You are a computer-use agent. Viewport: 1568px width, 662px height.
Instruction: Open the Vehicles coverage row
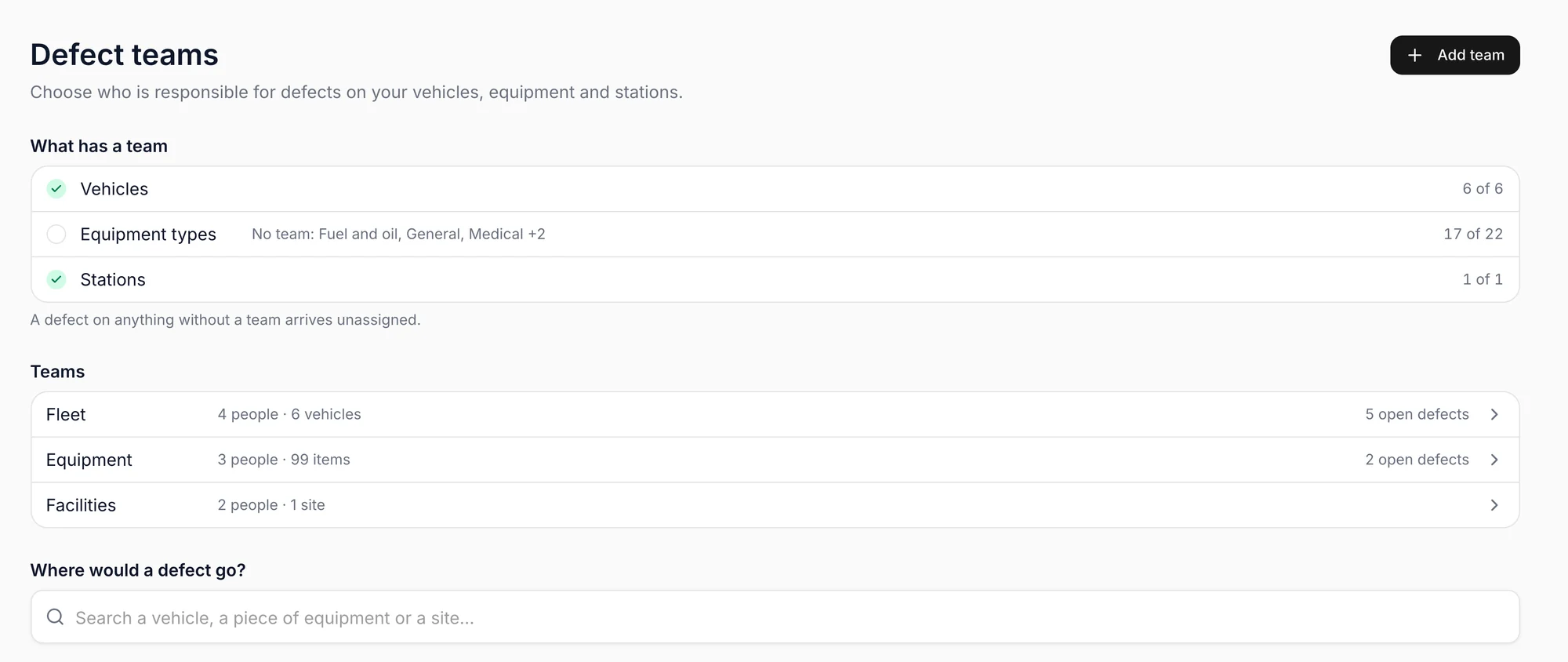pyautogui.click(x=775, y=189)
